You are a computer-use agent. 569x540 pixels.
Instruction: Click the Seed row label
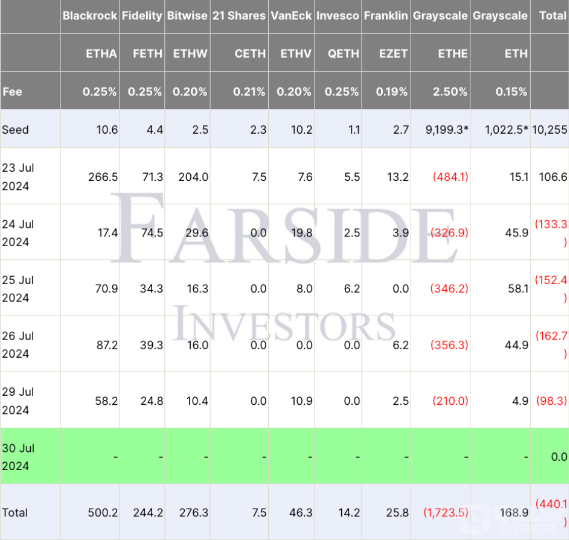coord(15,130)
